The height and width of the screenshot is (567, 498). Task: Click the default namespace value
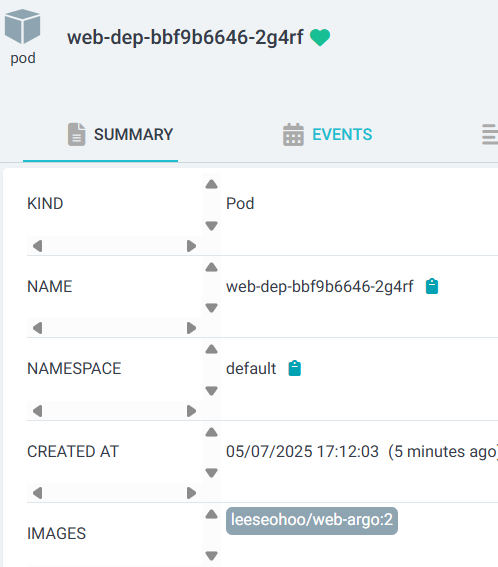tap(251, 369)
